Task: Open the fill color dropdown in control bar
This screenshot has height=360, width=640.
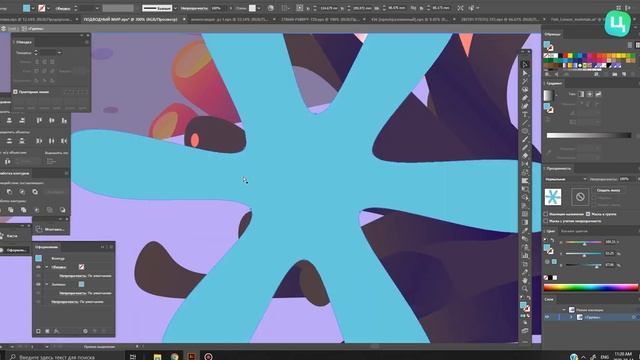Action: click(x=33, y=8)
